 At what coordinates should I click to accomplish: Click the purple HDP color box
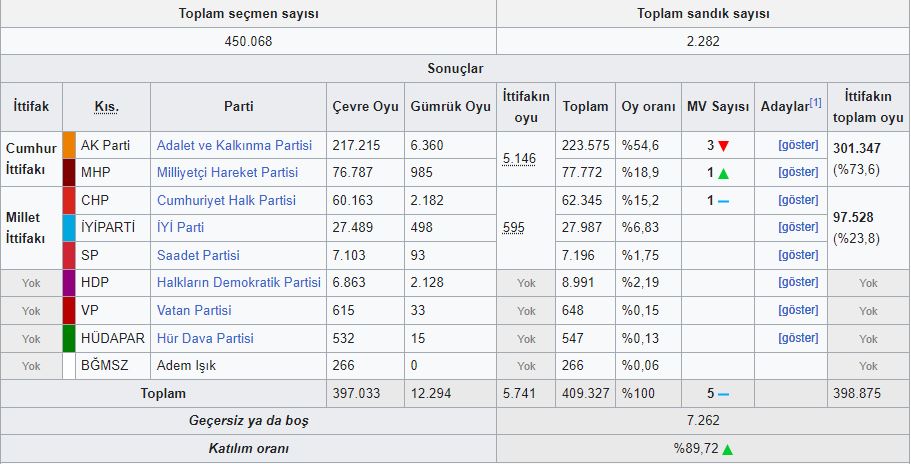[69, 283]
